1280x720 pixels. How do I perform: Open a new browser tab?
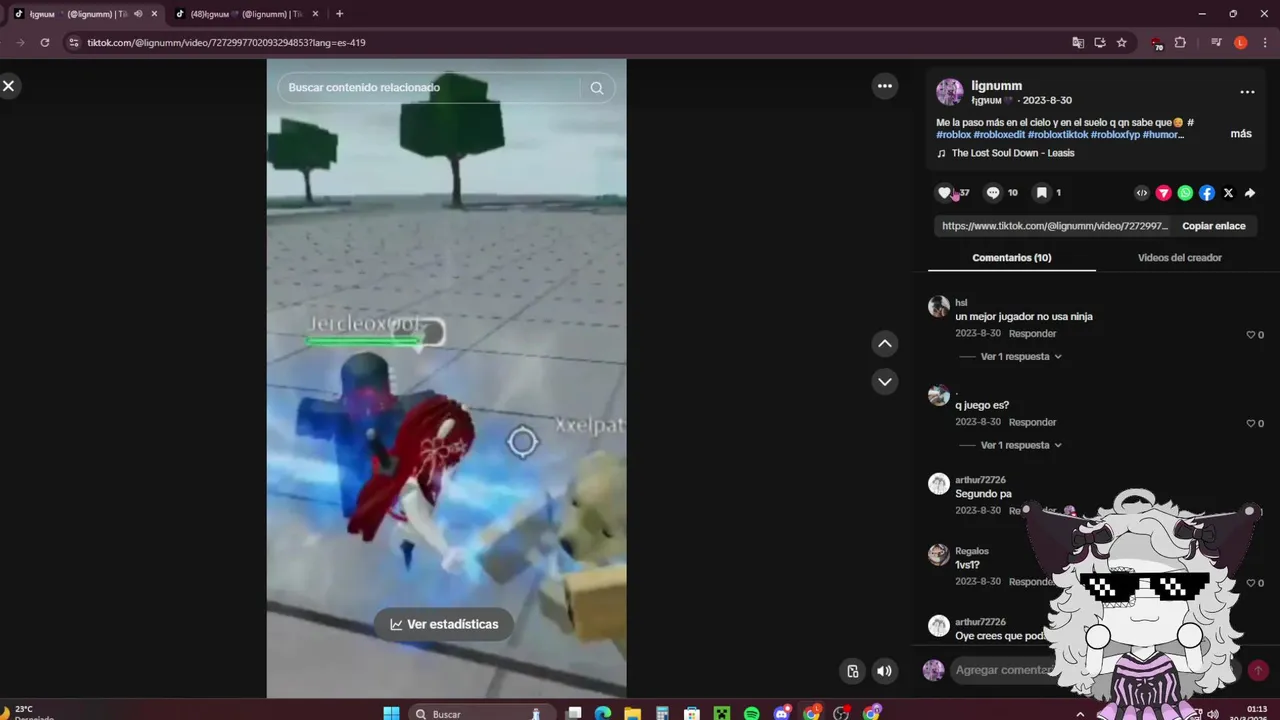(x=339, y=14)
